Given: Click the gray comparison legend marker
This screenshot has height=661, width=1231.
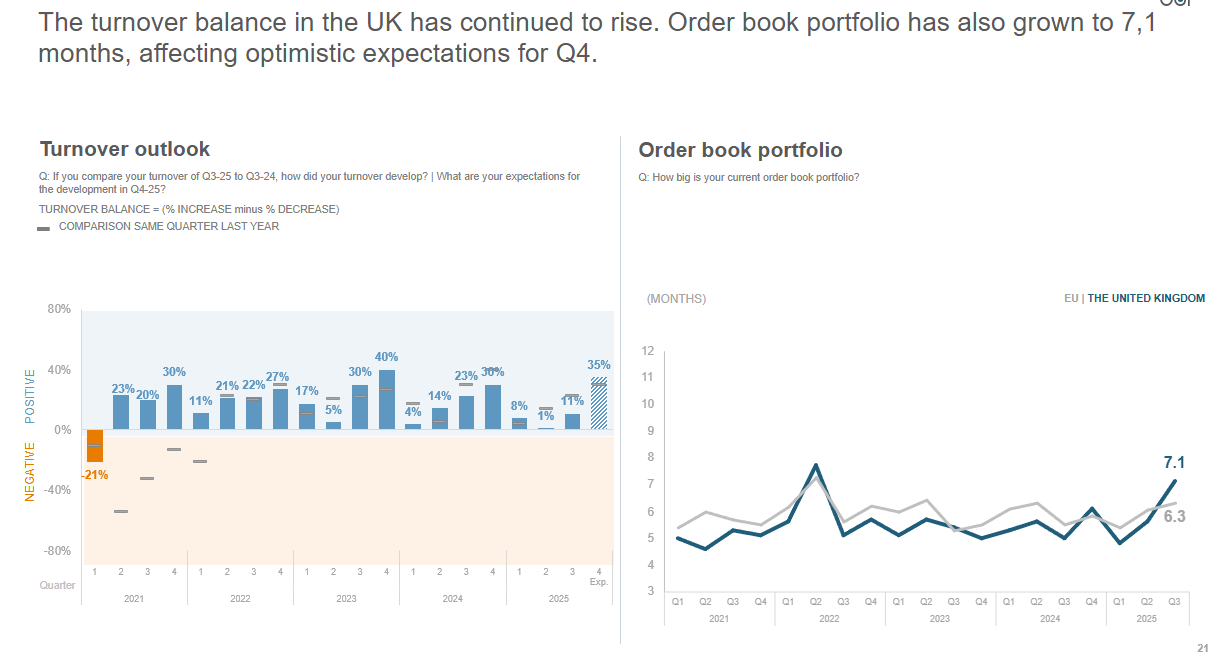Looking at the screenshot, I should [x=43, y=228].
